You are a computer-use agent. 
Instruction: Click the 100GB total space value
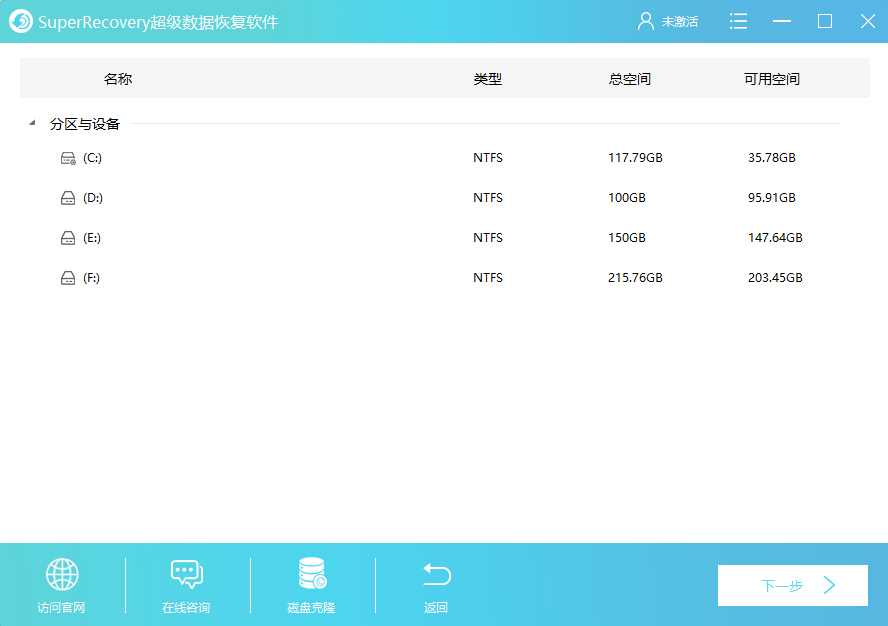tap(627, 198)
